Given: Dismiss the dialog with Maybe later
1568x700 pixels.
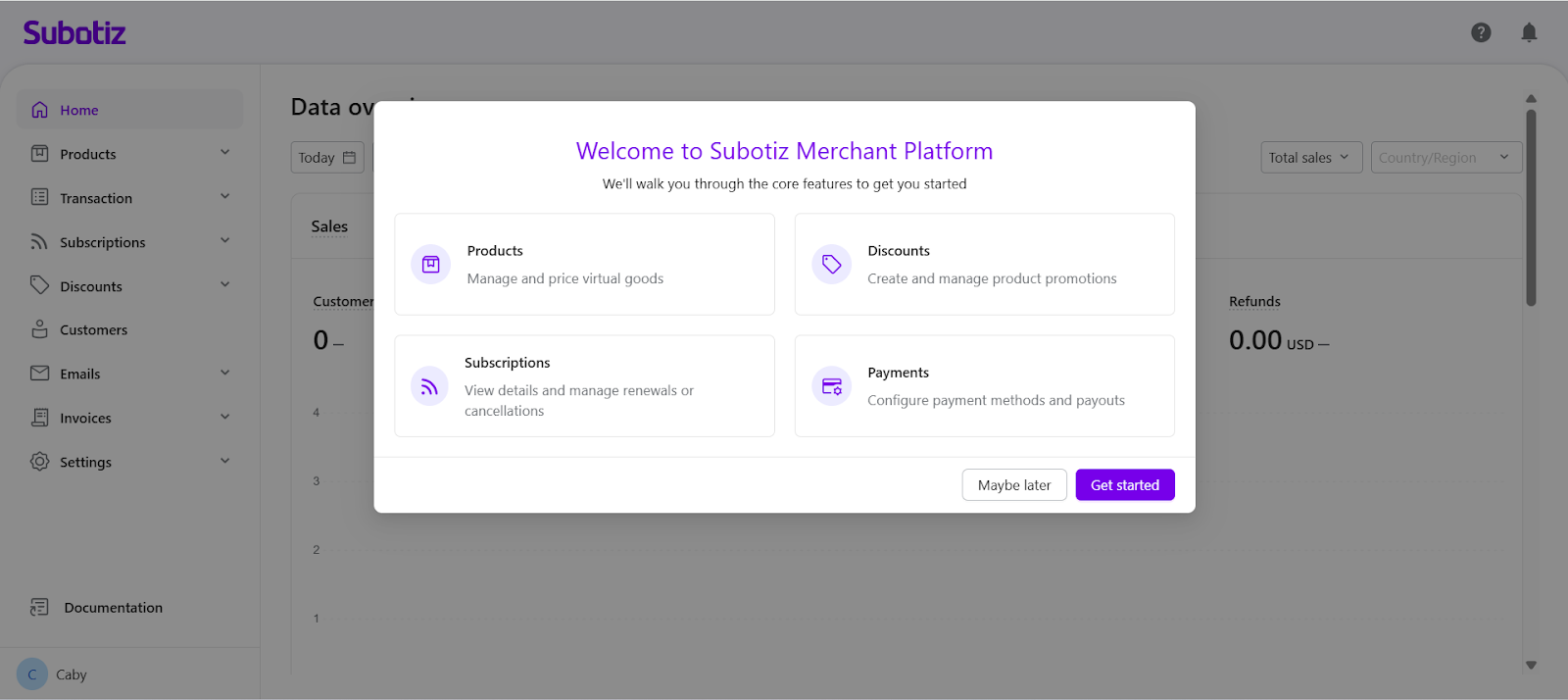Looking at the screenshot, I should point(1013,485).
